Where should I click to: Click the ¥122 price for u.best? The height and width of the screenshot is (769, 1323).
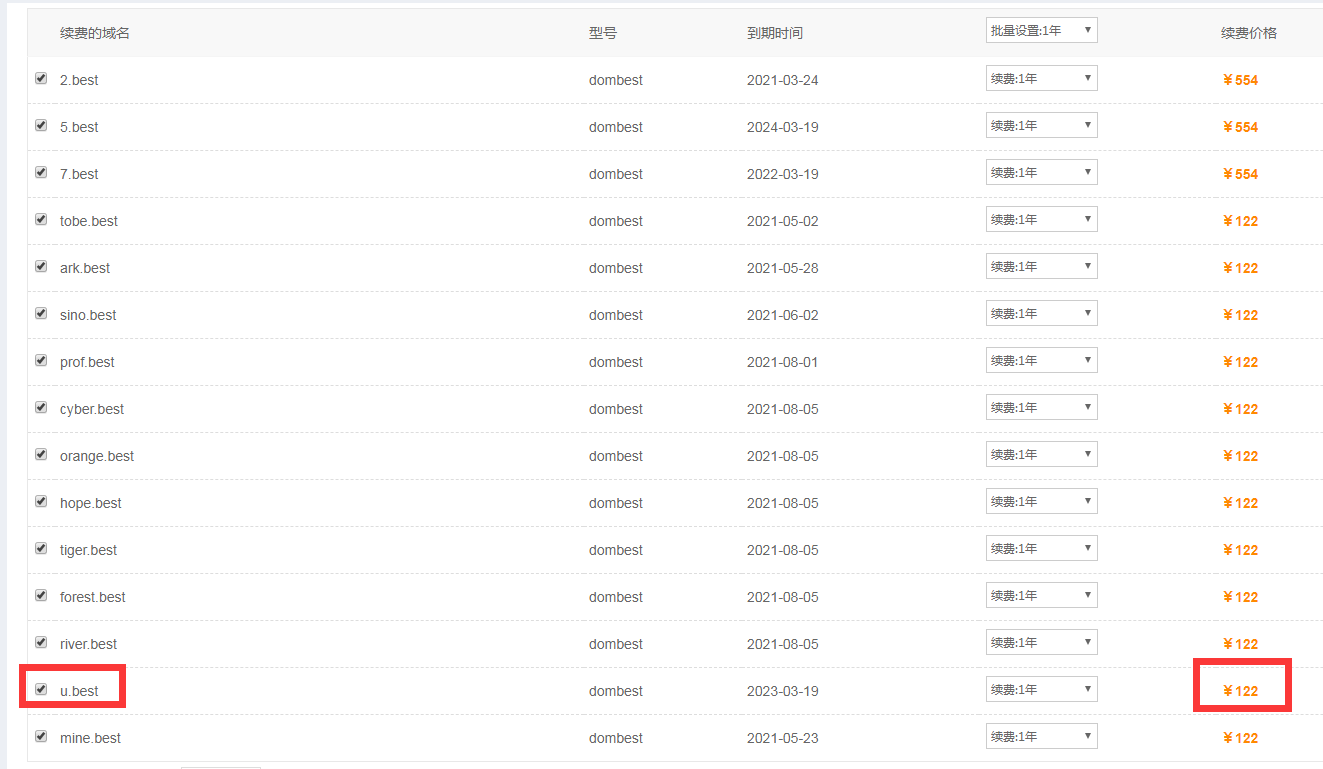[x=1241, y=691]
